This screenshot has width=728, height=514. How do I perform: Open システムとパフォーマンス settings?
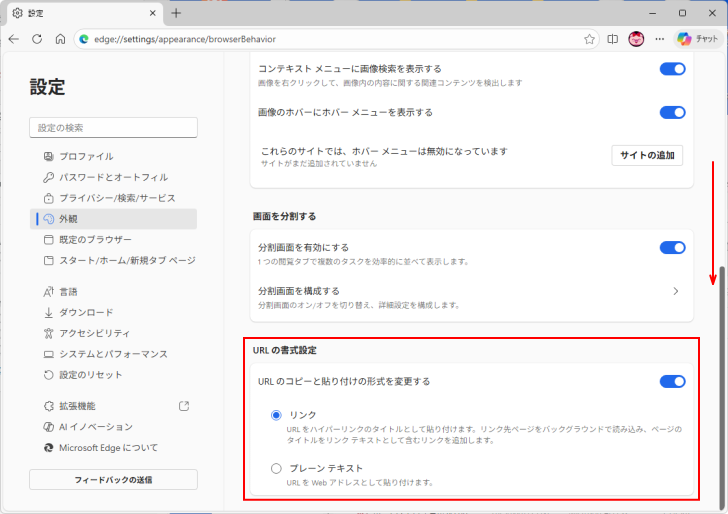click(113, 354)
